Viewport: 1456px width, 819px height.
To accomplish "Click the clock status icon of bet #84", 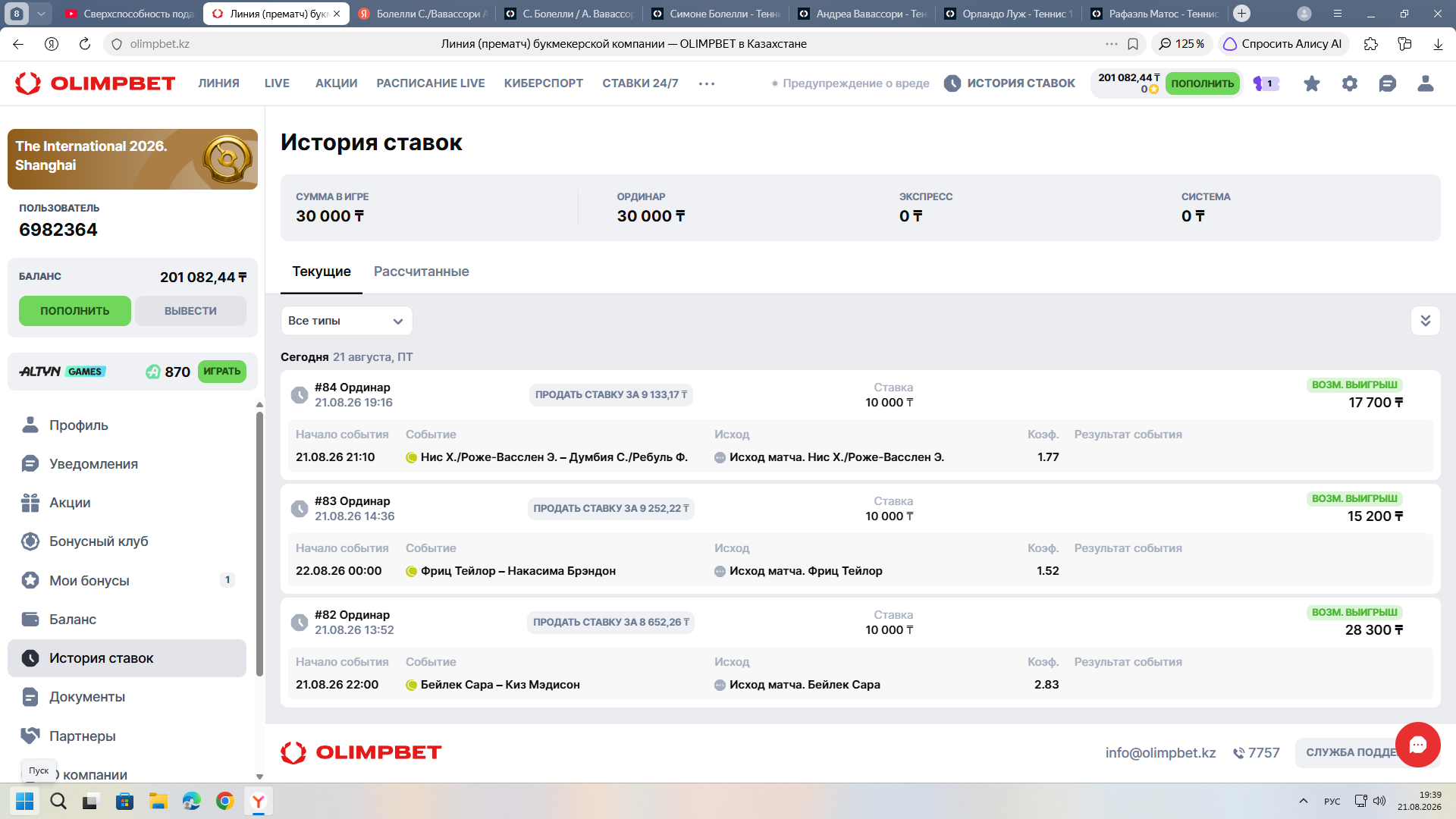I will click(300, 395).
